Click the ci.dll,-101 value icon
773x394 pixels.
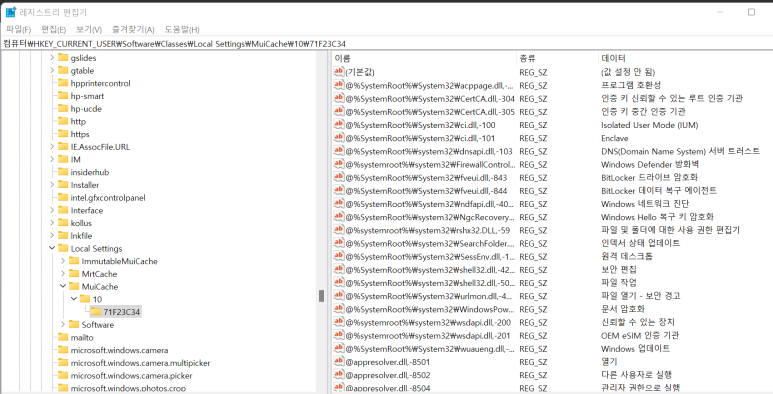click(339, 138)
